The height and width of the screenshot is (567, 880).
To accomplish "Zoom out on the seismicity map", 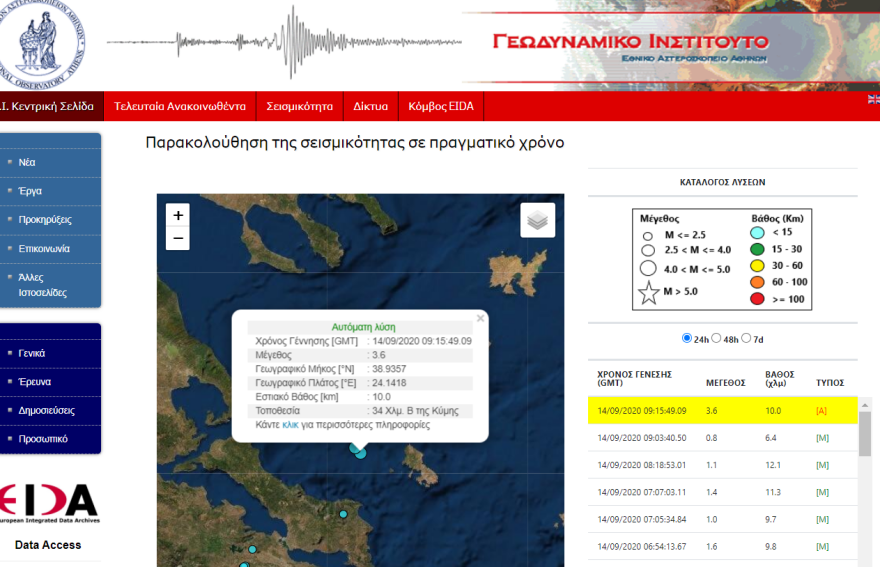I will point(178,239).
